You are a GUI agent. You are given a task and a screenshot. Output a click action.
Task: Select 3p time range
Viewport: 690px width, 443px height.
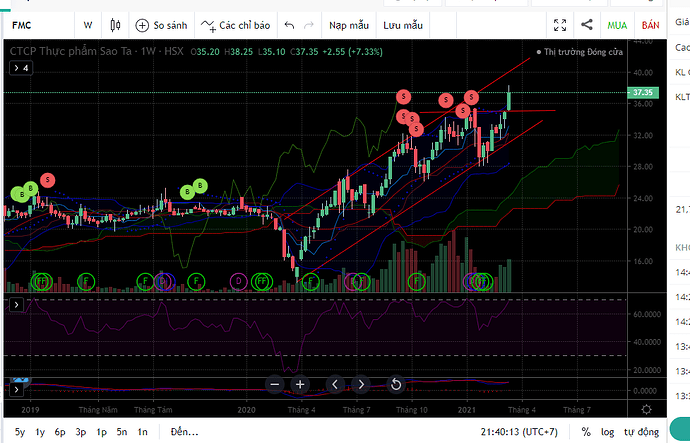(81, 432)
